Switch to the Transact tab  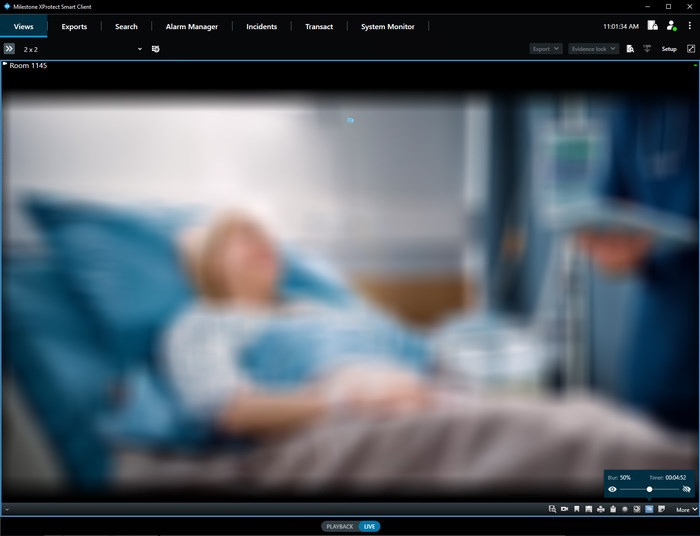pyautogui.click(x=319, y=26)
